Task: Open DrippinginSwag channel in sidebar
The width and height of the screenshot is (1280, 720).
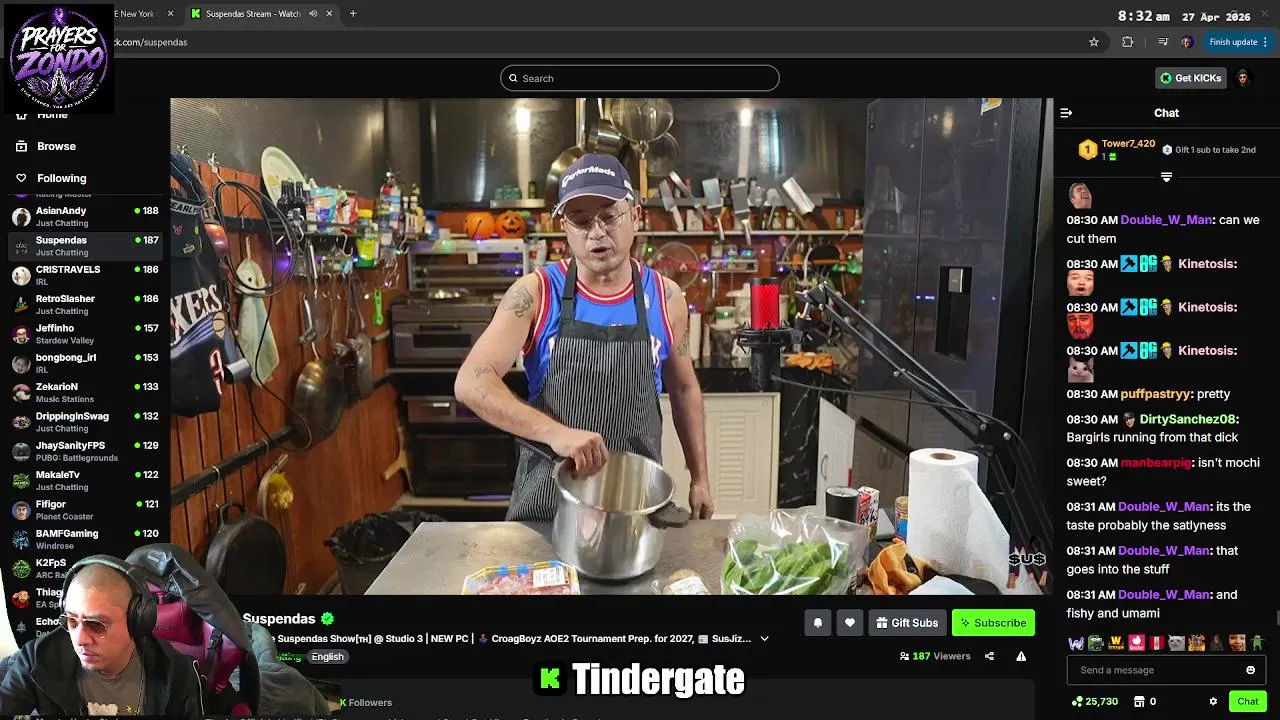Action: (x=85, y=421)
